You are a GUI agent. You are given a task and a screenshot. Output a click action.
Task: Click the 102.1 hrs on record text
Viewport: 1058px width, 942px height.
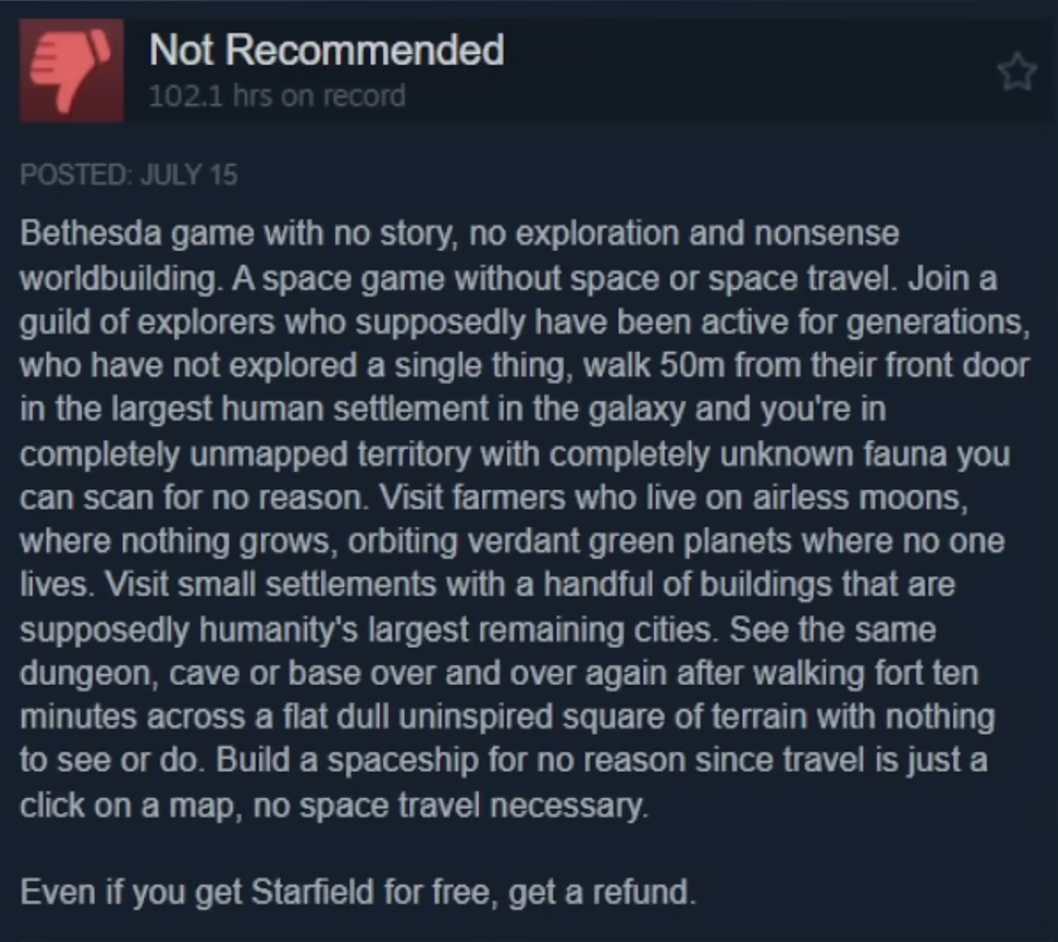point(277,96)
